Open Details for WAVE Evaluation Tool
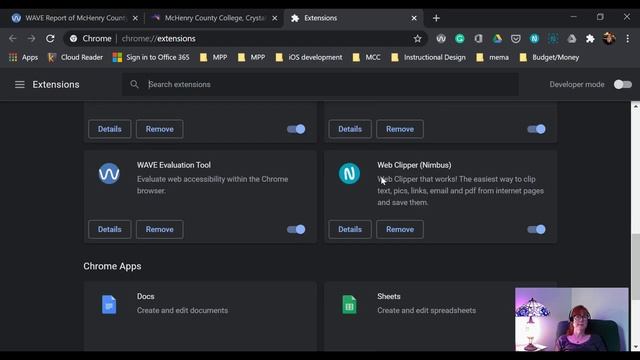 pos(109,229)
